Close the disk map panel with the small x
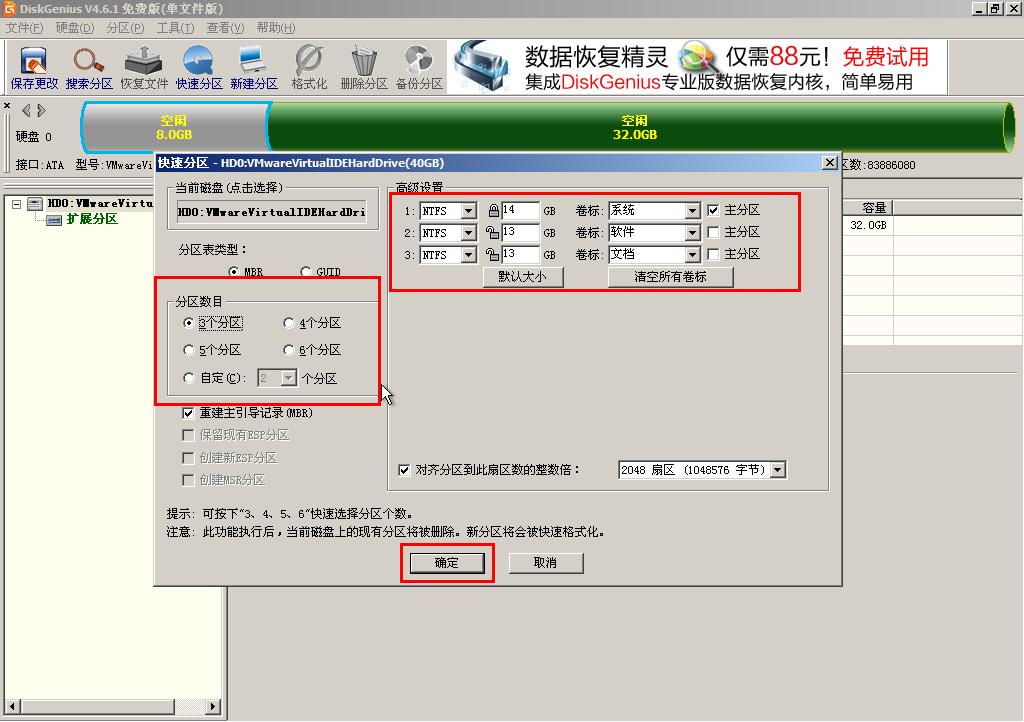The image size is (1024, 722). pos(7,105)
